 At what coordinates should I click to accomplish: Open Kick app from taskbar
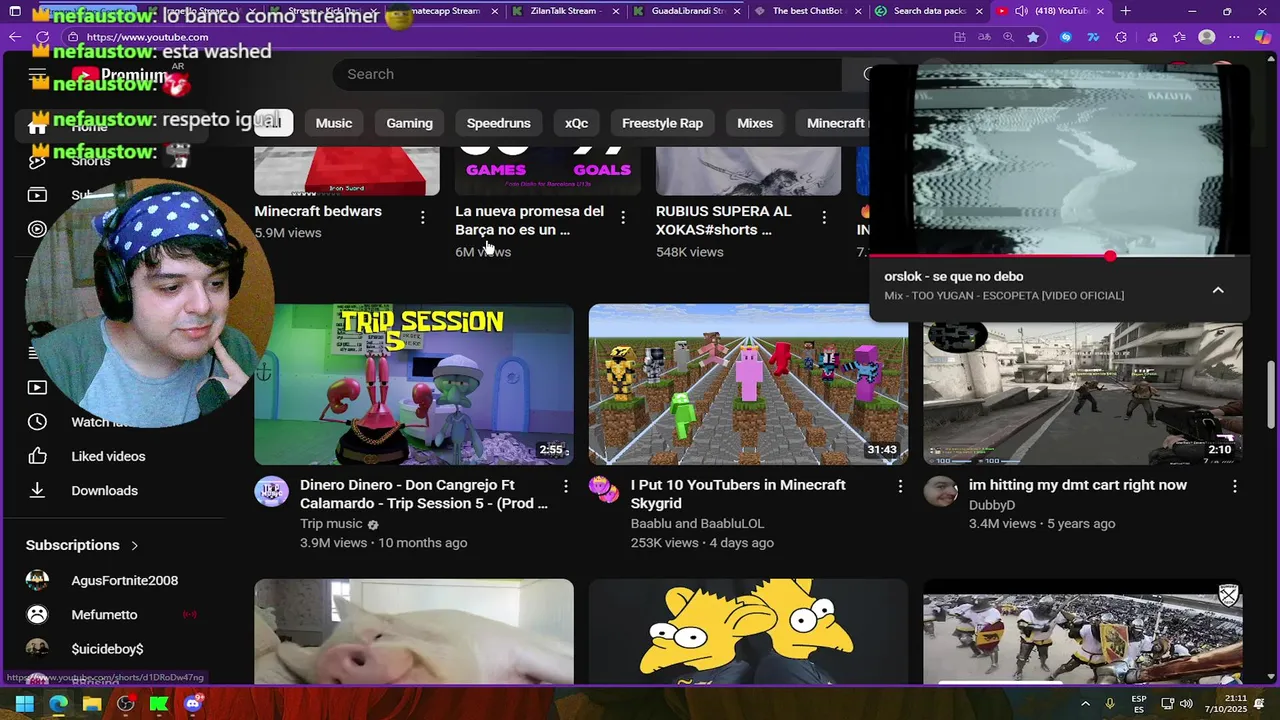tap(159, 704)
